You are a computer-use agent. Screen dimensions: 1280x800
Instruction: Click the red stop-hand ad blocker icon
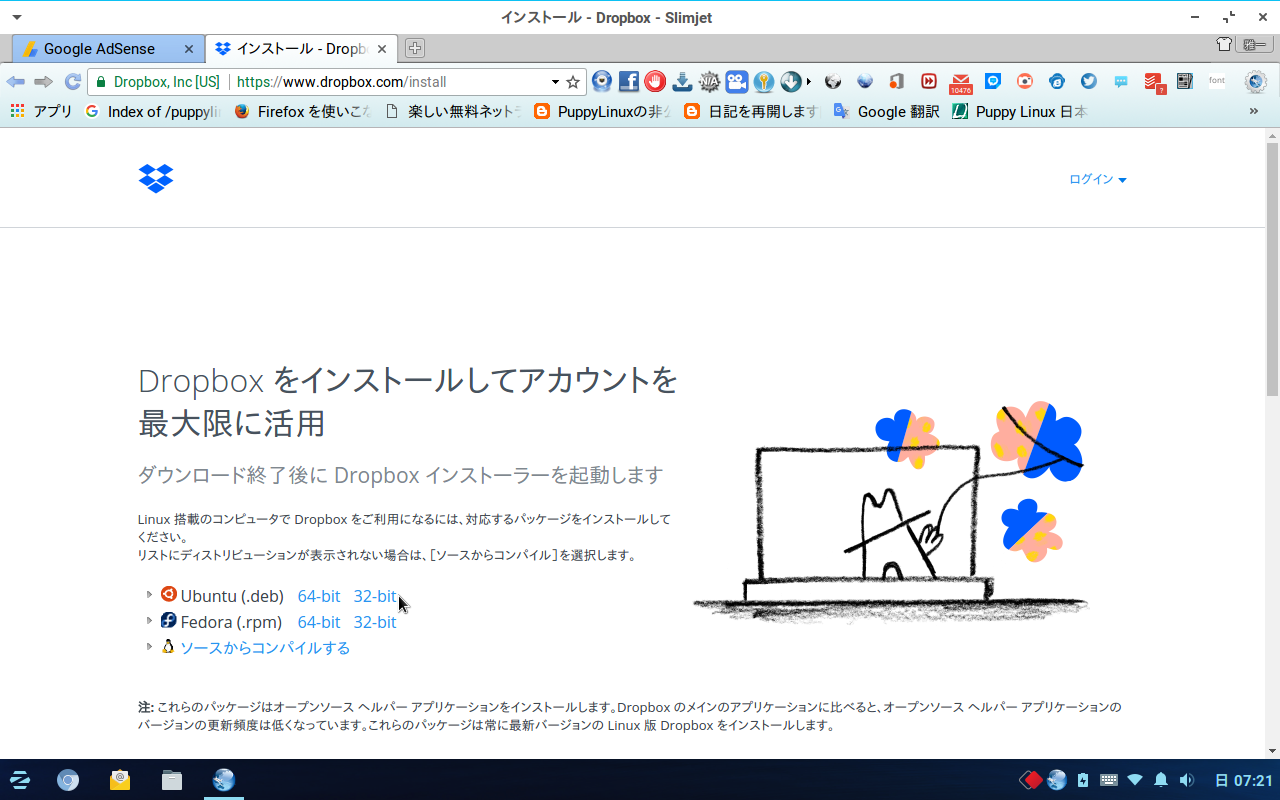click(x=655, y=82)
